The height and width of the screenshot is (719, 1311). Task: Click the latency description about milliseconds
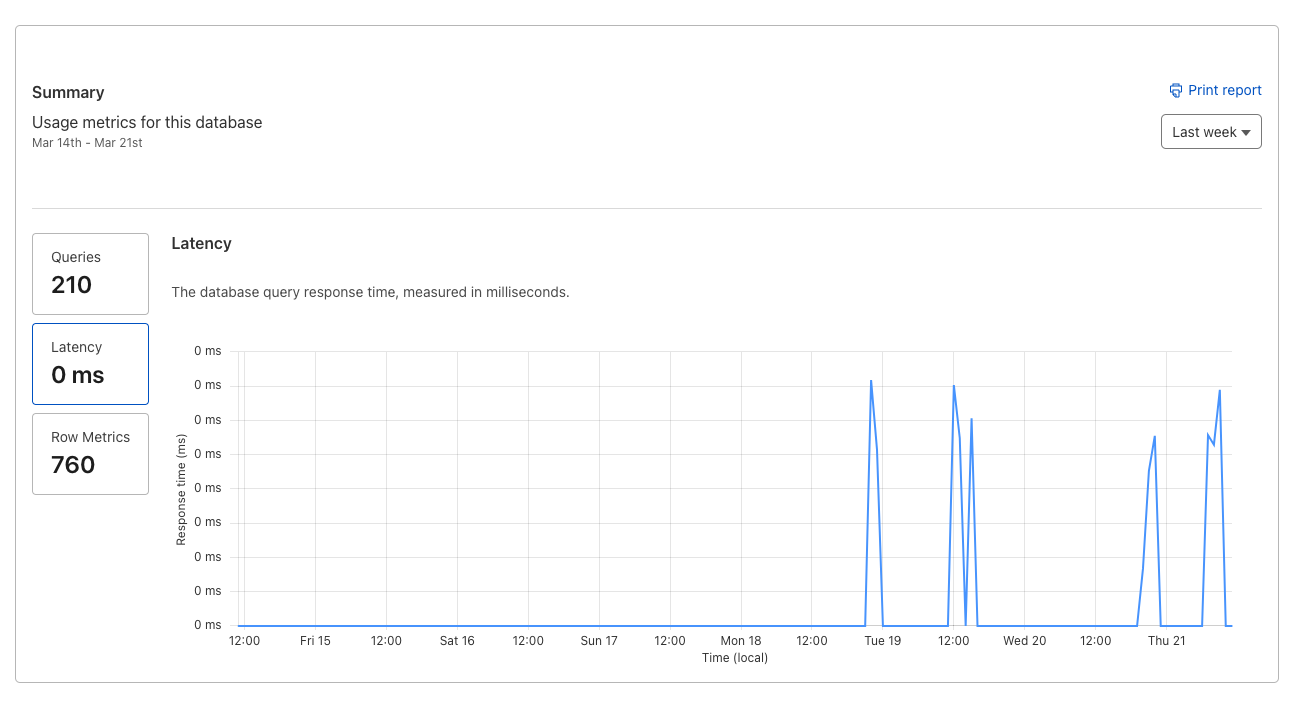tap(370, 293)
